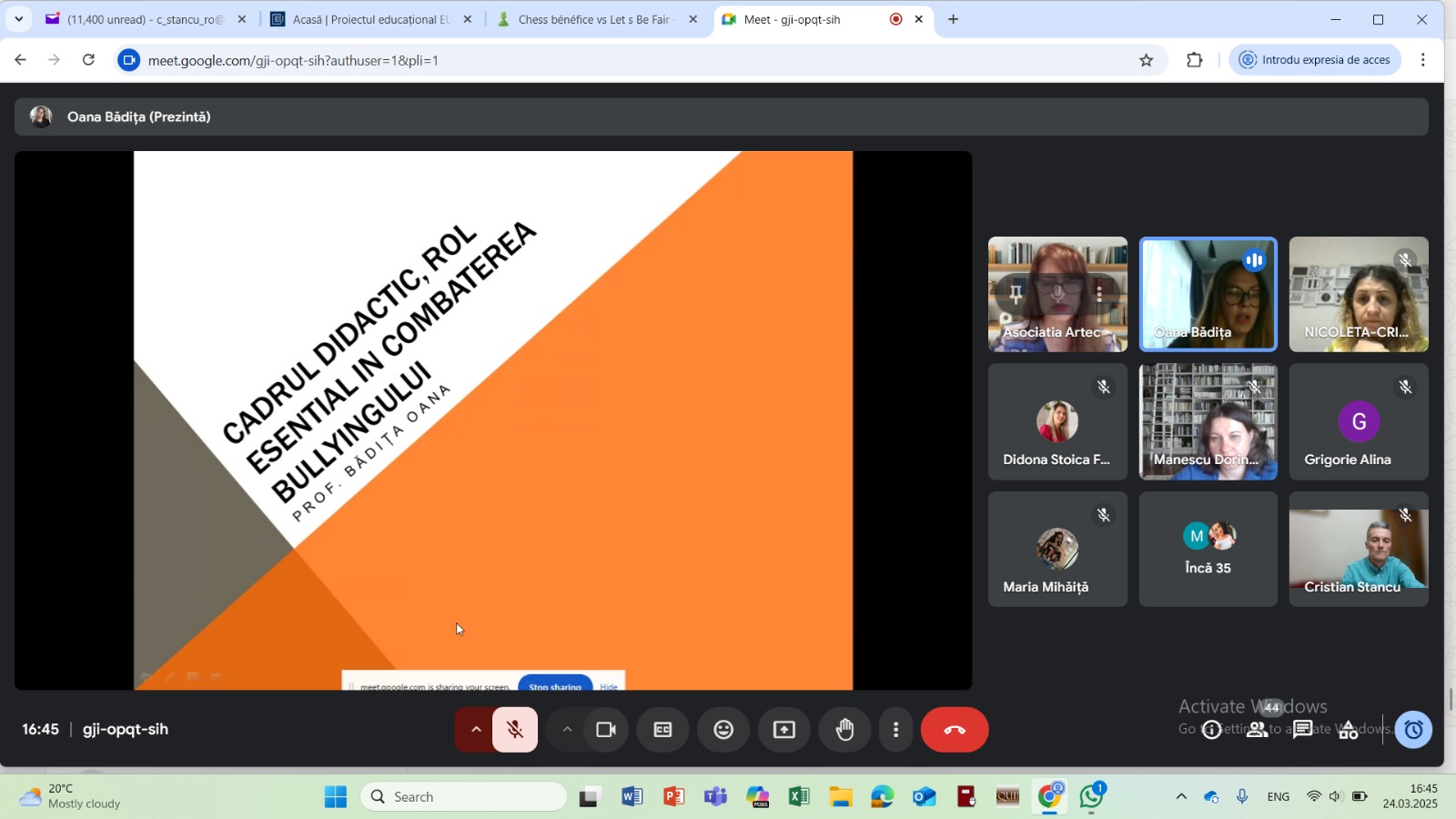Open the meeting details info icon
The width and height of the screenshot is (1456, 819).
(x=1211, y=730)
